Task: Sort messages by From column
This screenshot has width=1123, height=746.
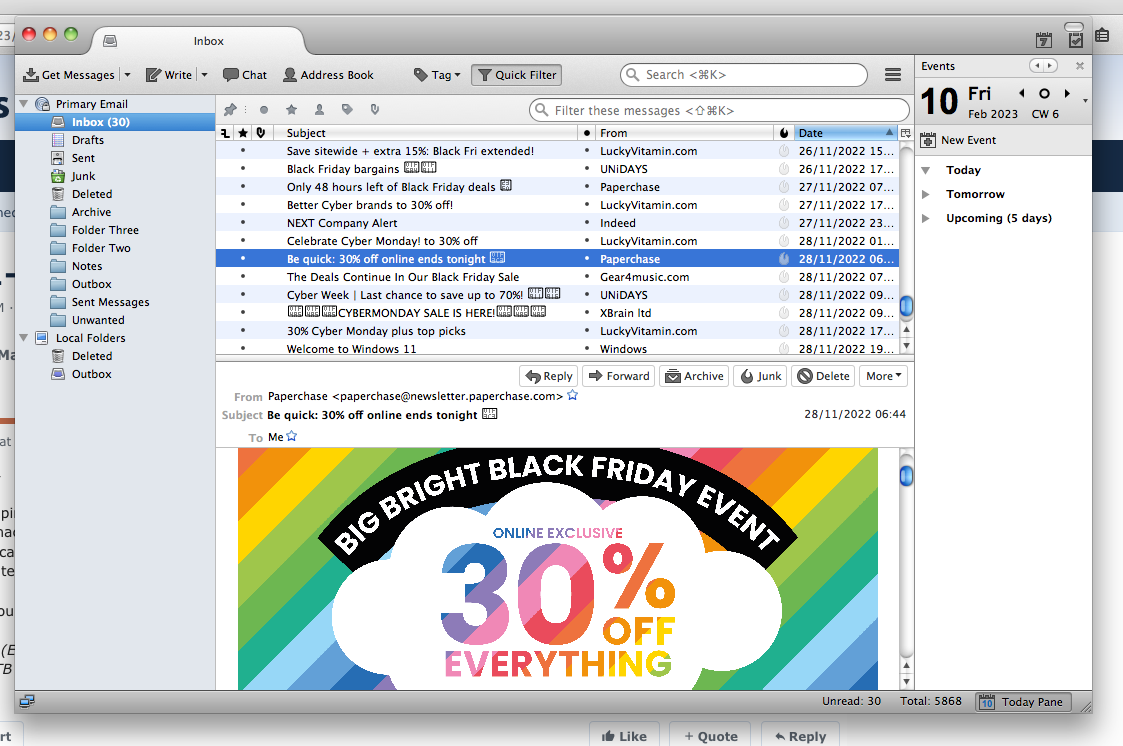Action: click(x=685, y=133)
